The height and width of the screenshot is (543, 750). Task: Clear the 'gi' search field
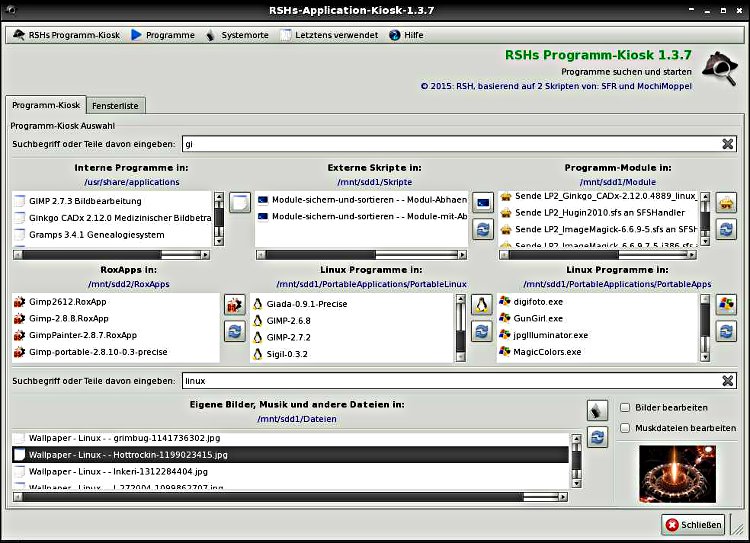pos(728,144)
